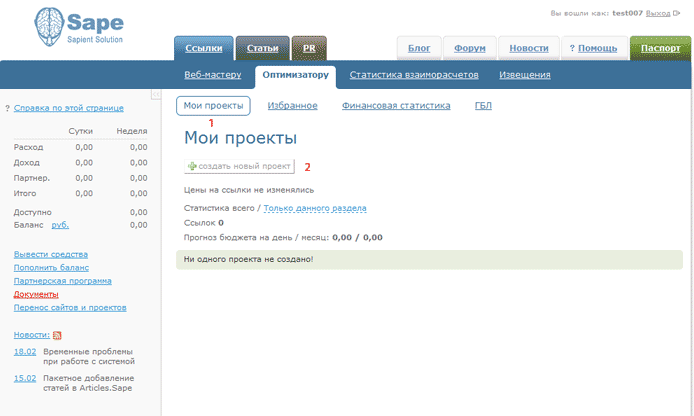This screenshot has width=694, height=416.
Task: Click the question mark help icon in sidebar
Action: (8, 108)
